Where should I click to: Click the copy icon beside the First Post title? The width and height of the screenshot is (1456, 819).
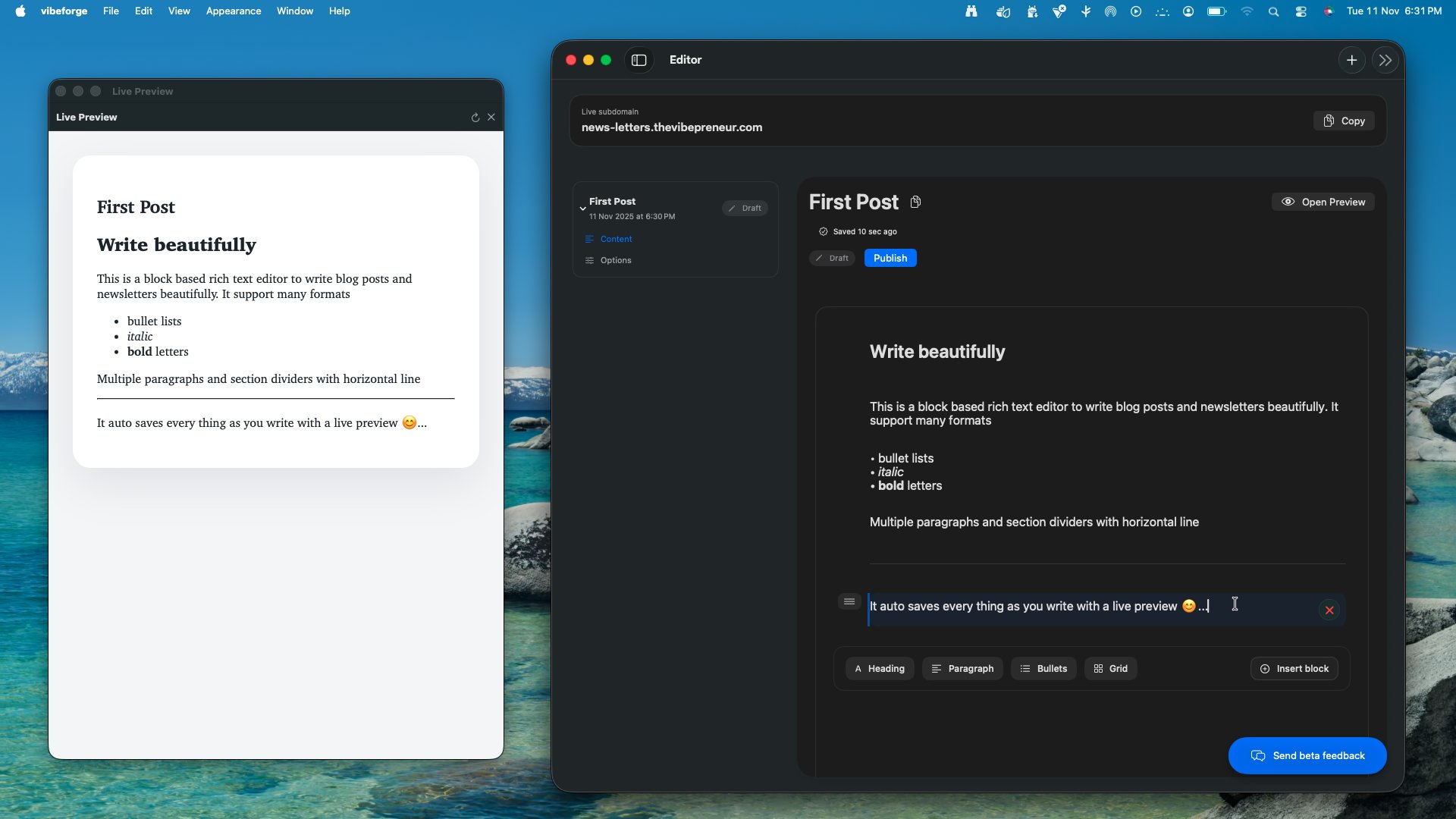915,202
